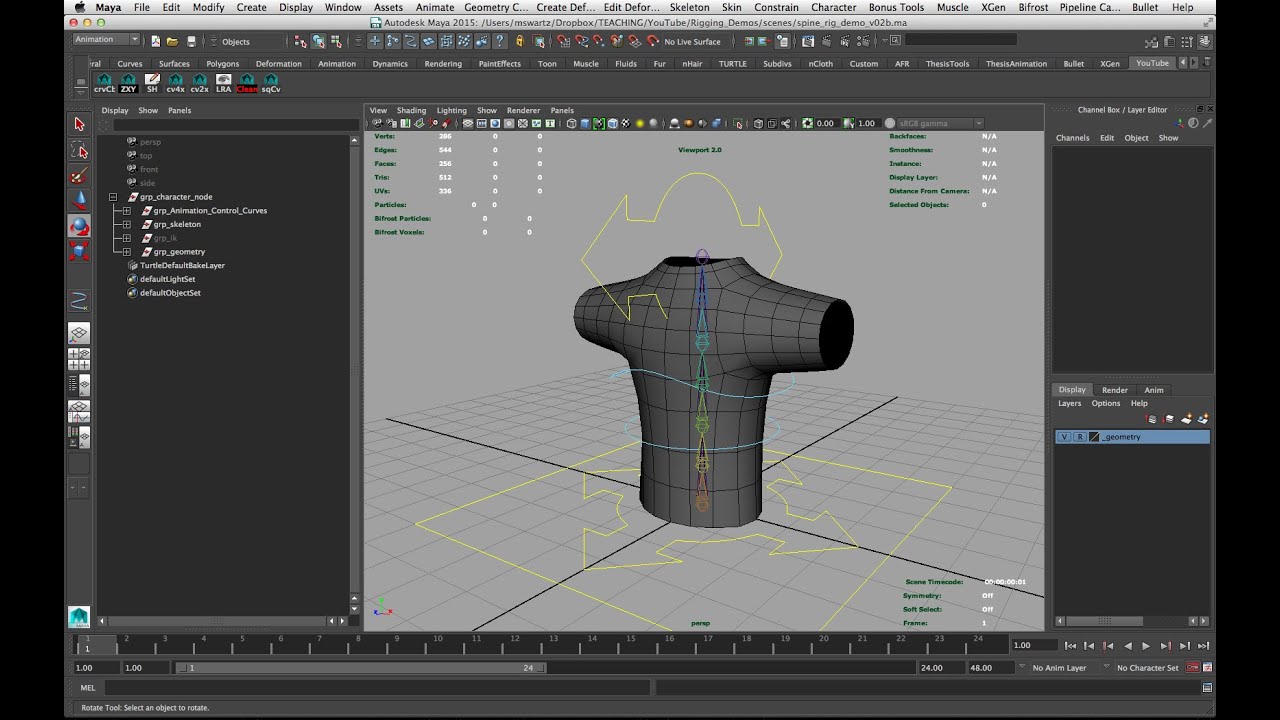Switch to the Rendering shelf tab
The image size is (1280, 720).
click(443, 64)
